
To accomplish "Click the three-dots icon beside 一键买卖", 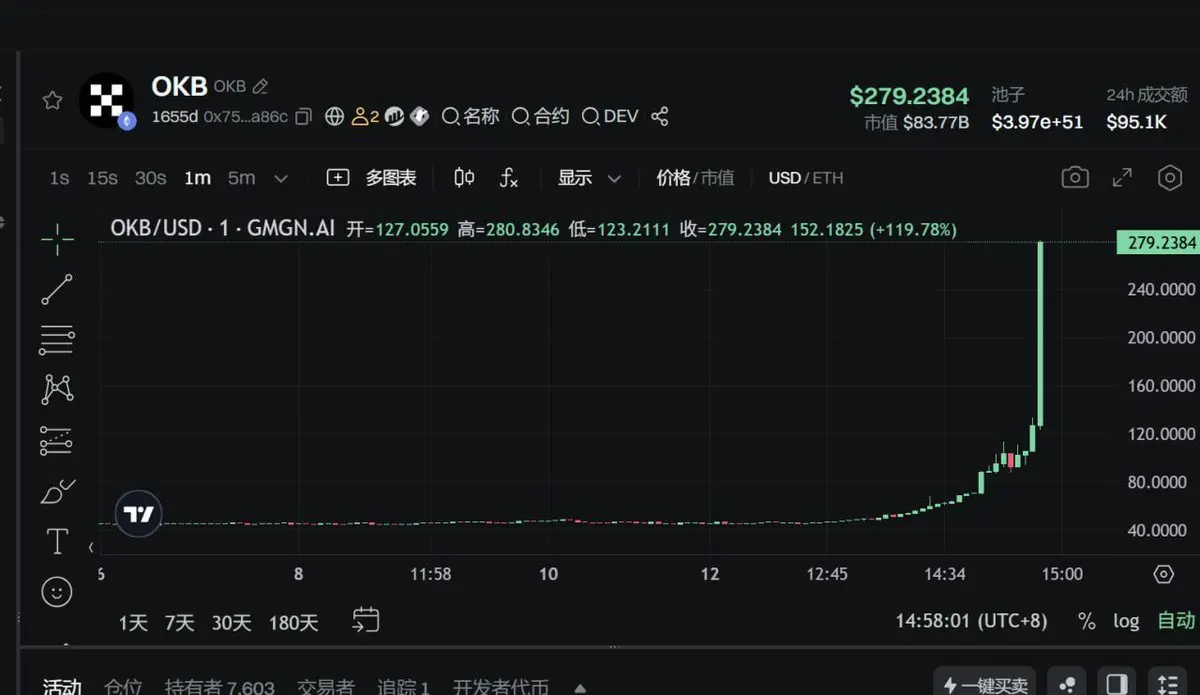I will tap(1069, 684).
